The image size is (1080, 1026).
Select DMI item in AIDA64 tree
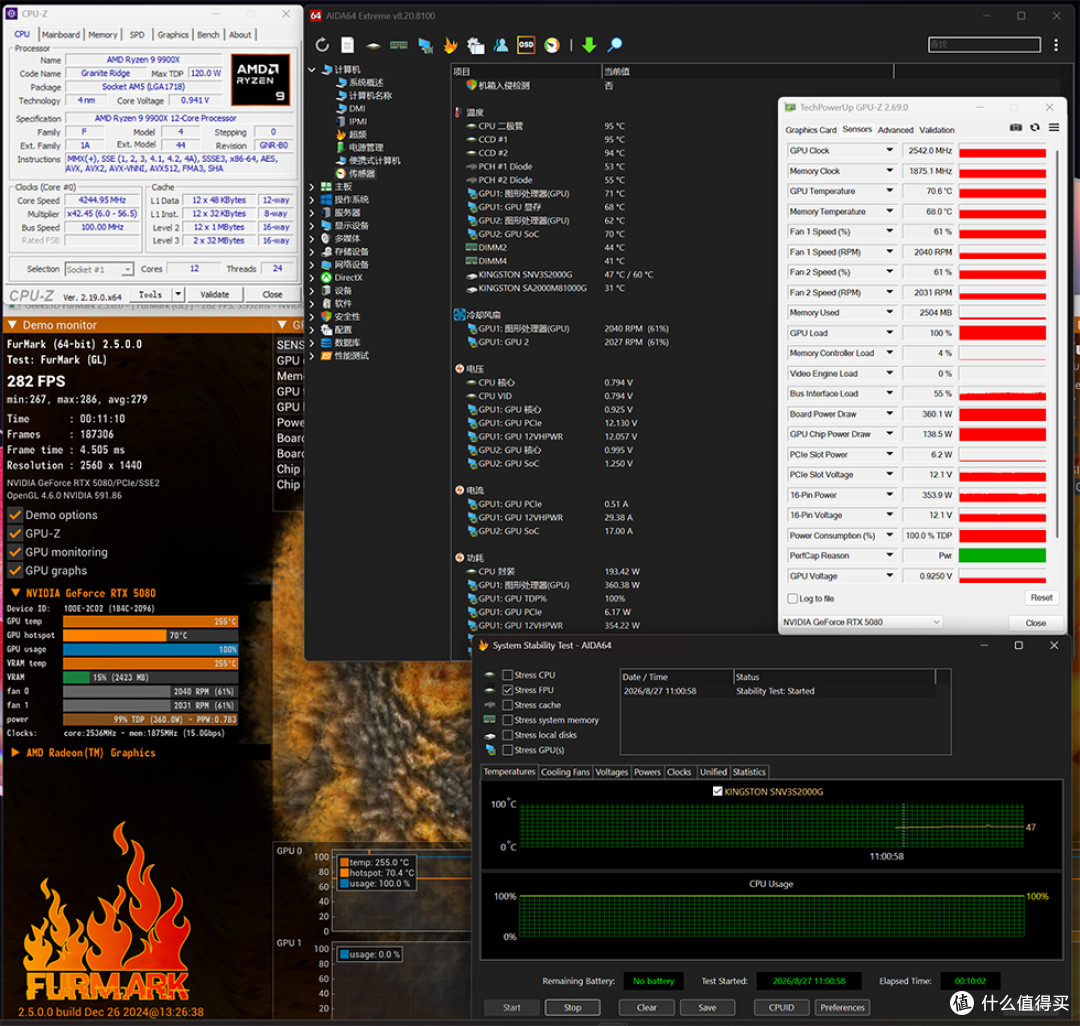351,108
